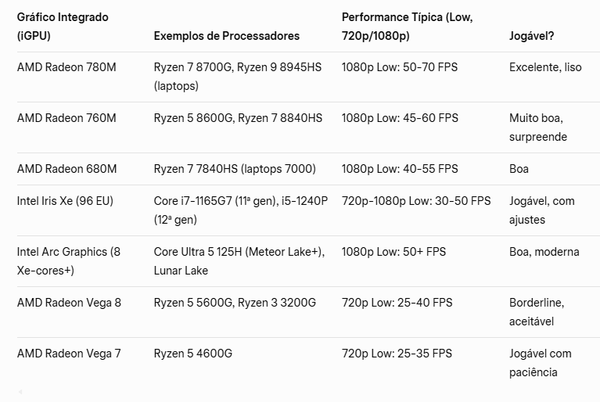The width and height of the screenshot is (600, 402).
Task: Click the 'Performance Típica' column header
Action: [x=407, y=27]
